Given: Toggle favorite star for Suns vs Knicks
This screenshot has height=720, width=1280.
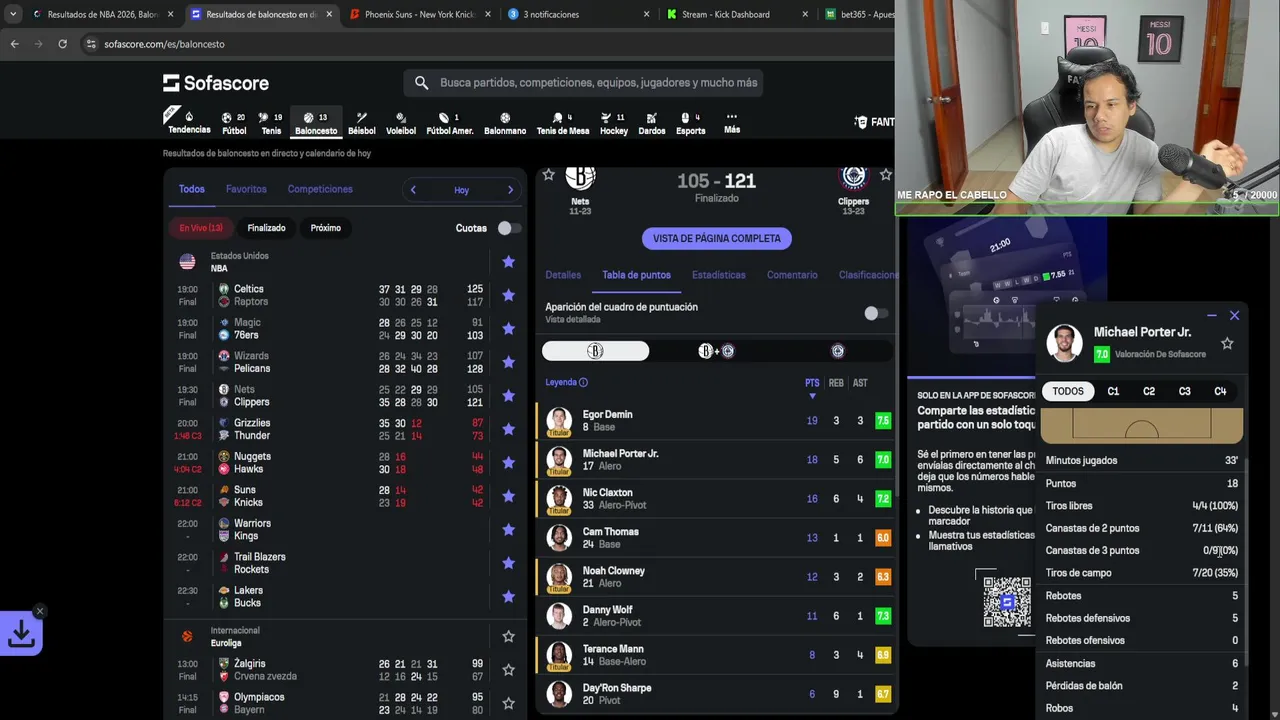Looking at the screenshot, I should (508, 496).
